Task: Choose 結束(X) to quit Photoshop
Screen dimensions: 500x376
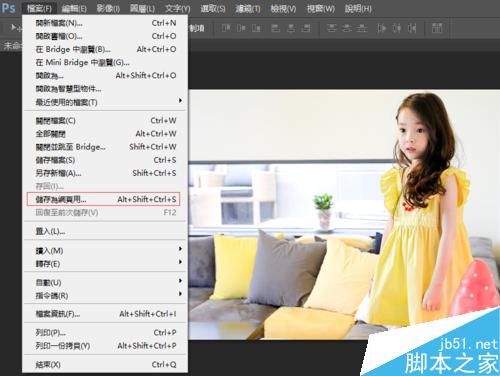Action: pos(105,364)
